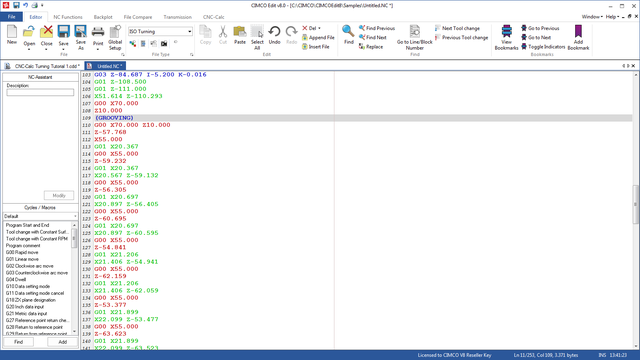Click Find Previous
This screenshot has width=640, height=360.
pyautogui.click(x=377, y=28)
